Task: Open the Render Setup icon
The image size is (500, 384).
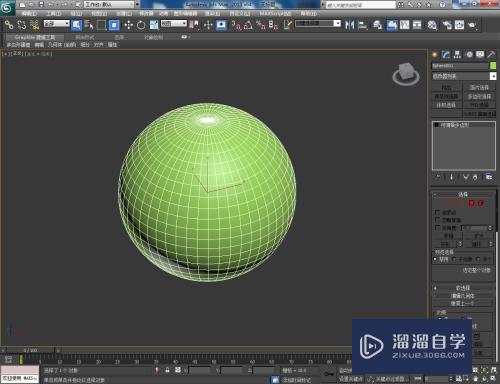Action: click(x=447, y=25)
